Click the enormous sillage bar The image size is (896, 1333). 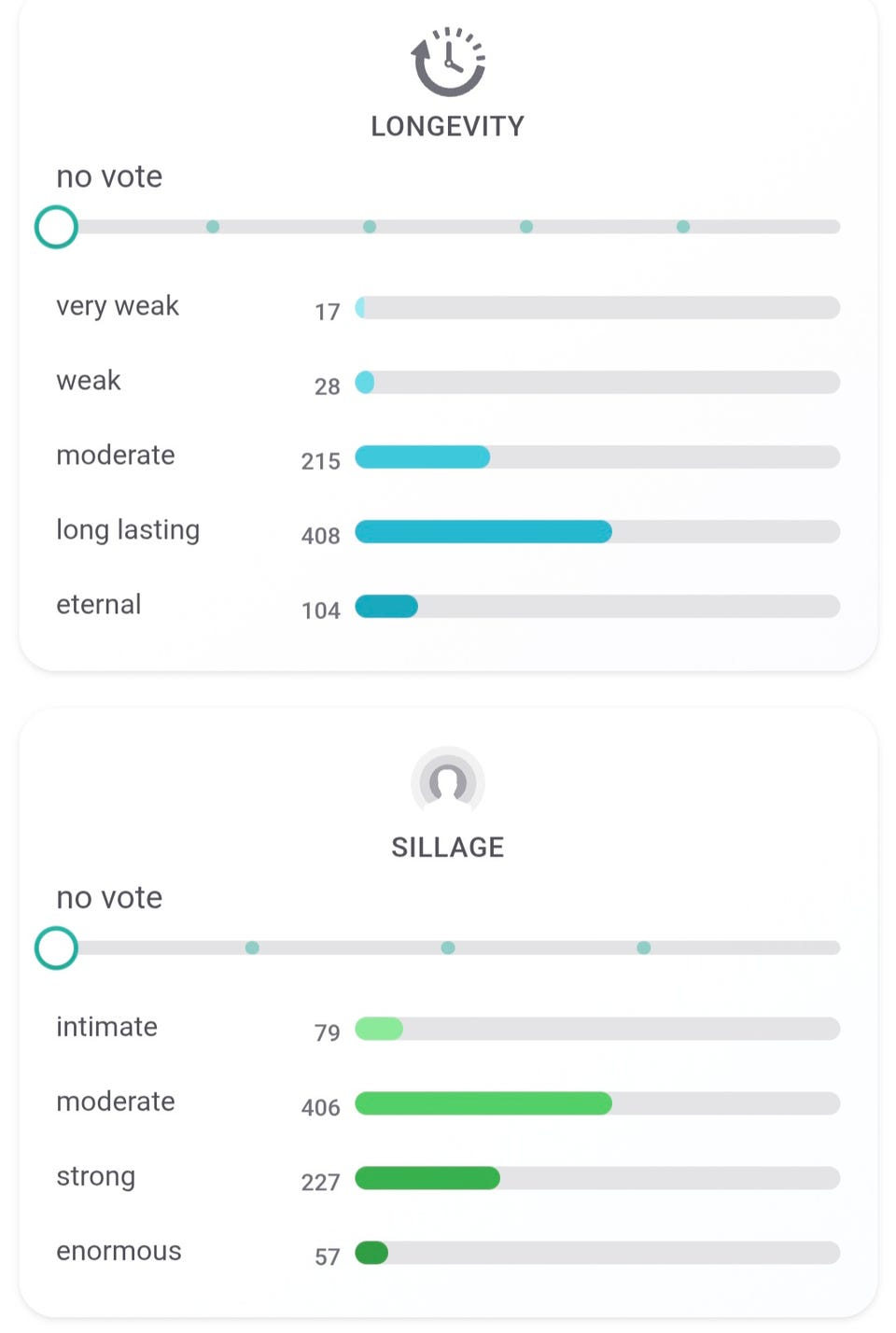(597, 1253)
